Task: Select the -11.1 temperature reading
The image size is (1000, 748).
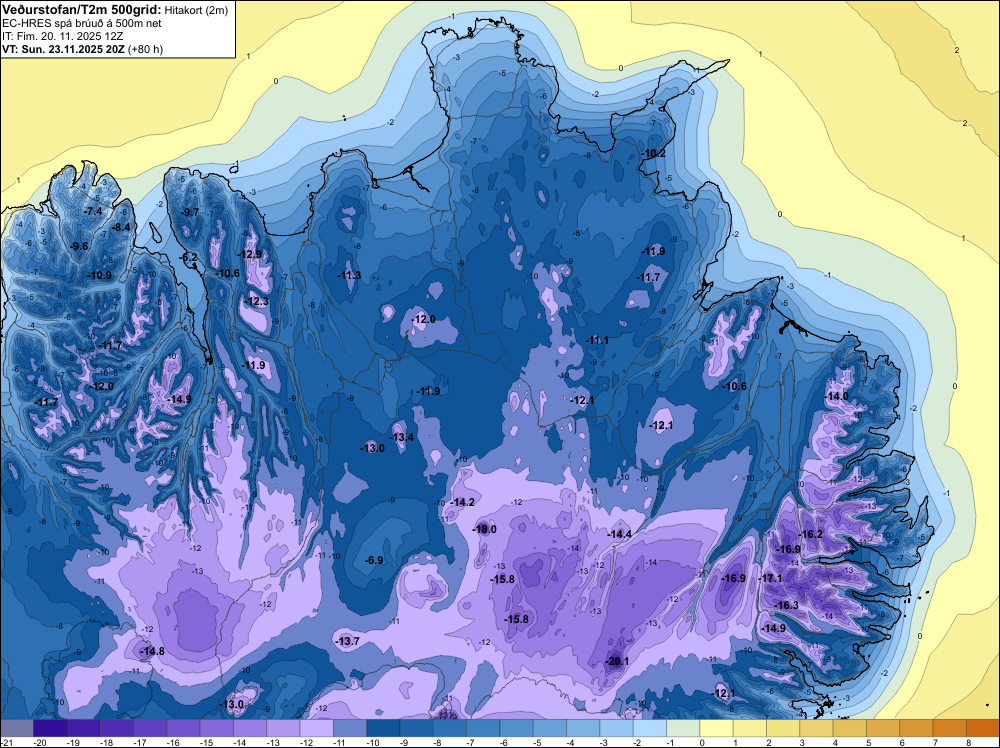Action: click(x=597, y=341)
